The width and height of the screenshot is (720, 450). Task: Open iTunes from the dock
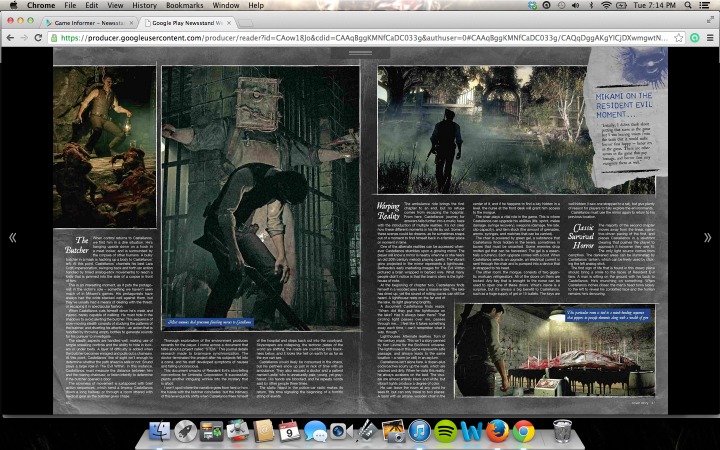tap(419, 431)
